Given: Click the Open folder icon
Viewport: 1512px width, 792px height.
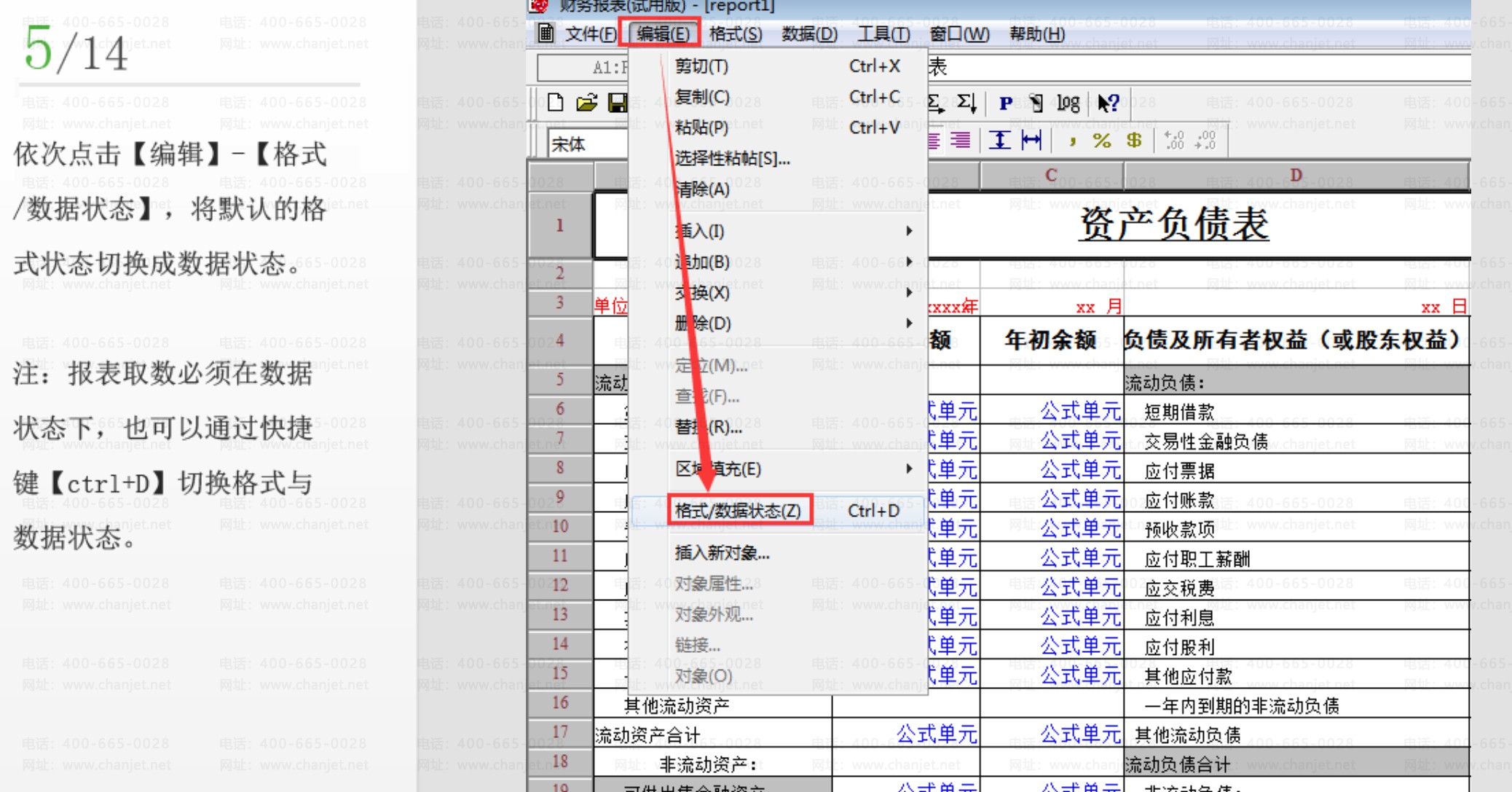Looking at the screenshot, I should pos(587,103).
